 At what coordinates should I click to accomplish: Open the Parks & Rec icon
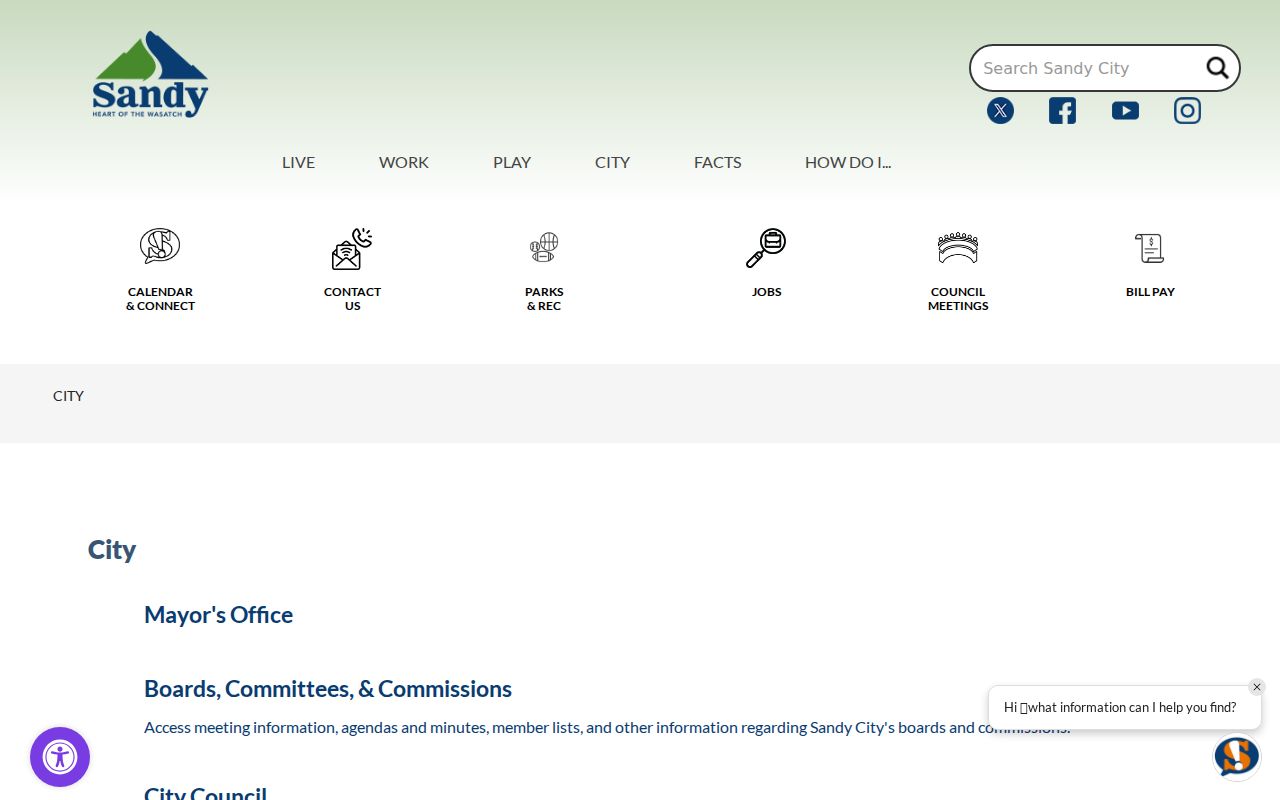(x=544, y=247)
